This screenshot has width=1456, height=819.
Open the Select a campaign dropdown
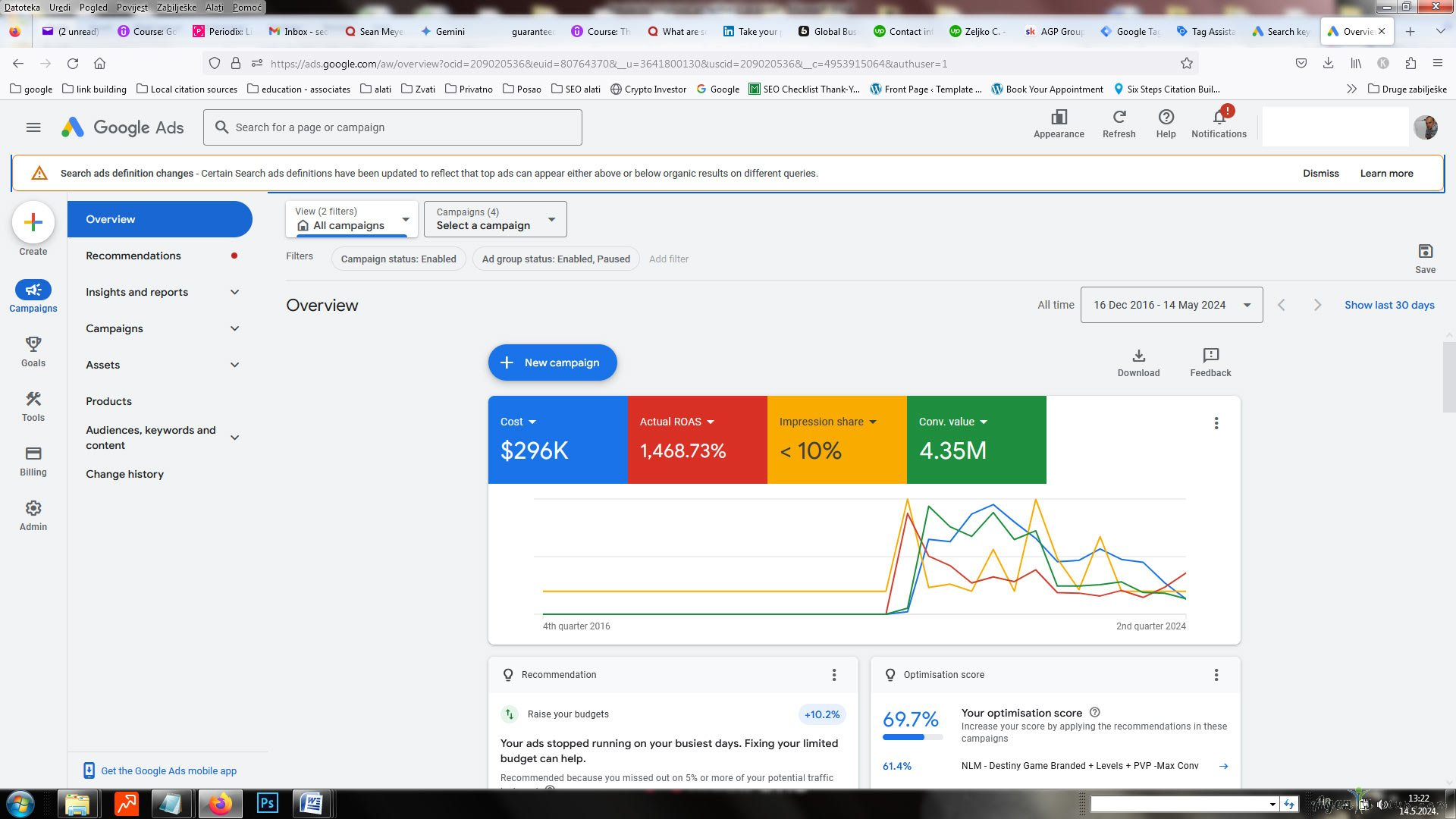click(495, 219)
